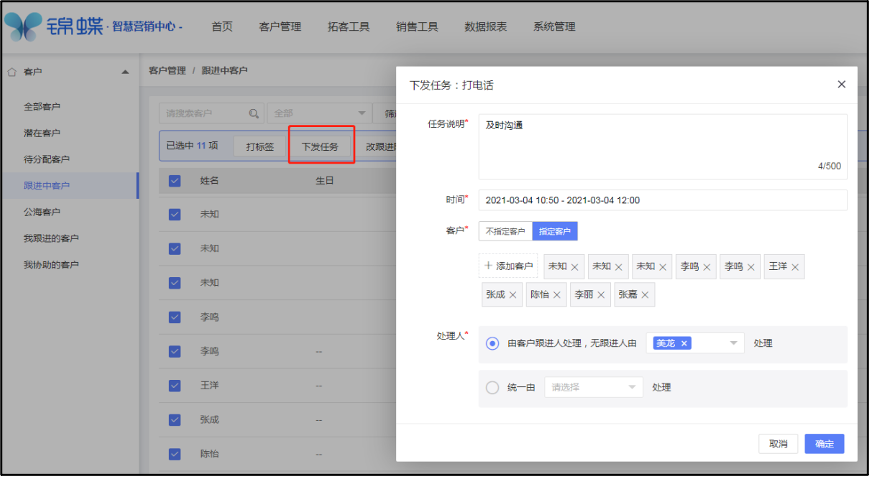Click the 已选中 11 项 text
This screenshot has height=477, width=870.
tap(192, 146)
